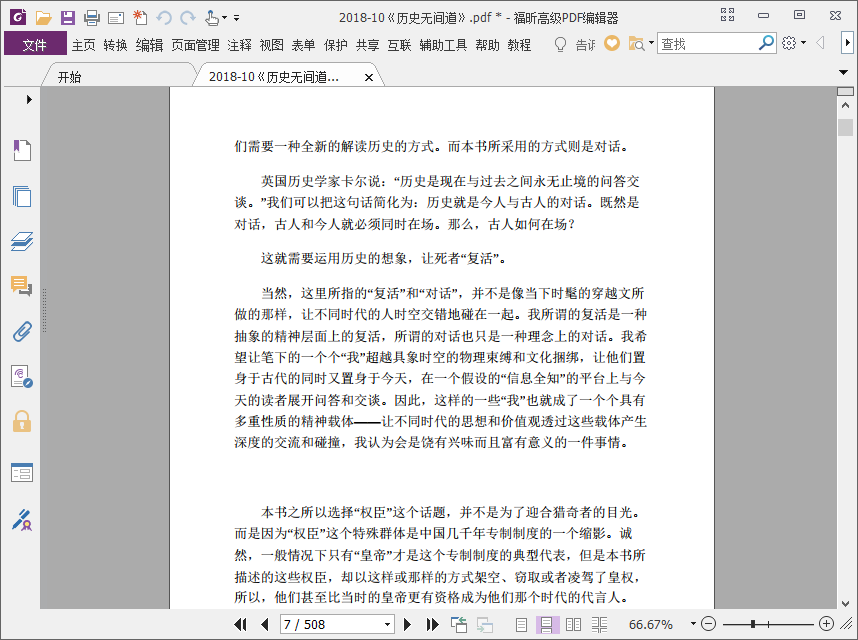Select continuous page view mode

547,624
